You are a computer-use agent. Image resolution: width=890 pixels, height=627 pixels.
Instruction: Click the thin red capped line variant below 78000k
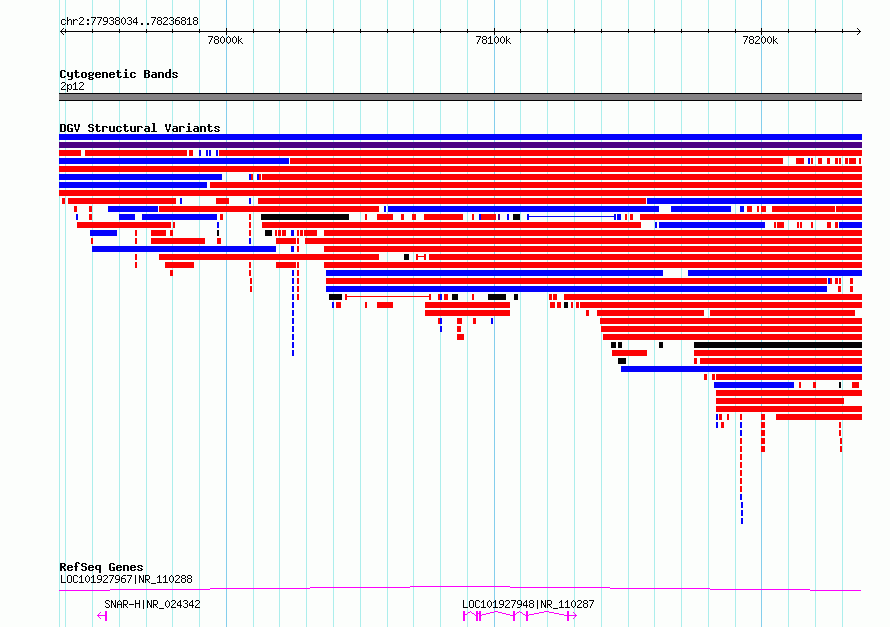pyautogui.click(x=388, y=297)
